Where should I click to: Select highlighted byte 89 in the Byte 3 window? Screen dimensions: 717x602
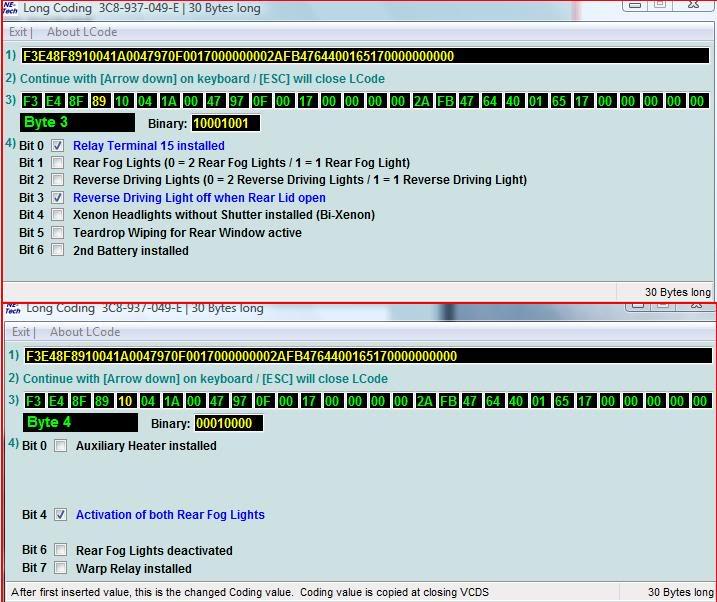(99, 101)
